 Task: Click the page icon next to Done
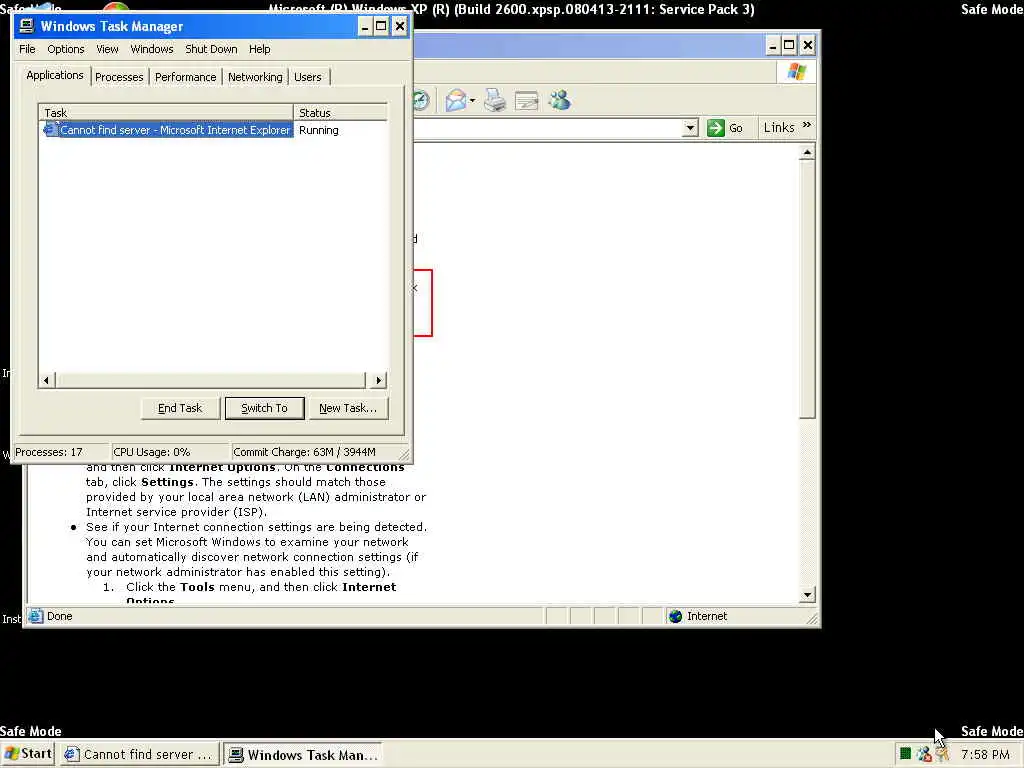point(36,616)
